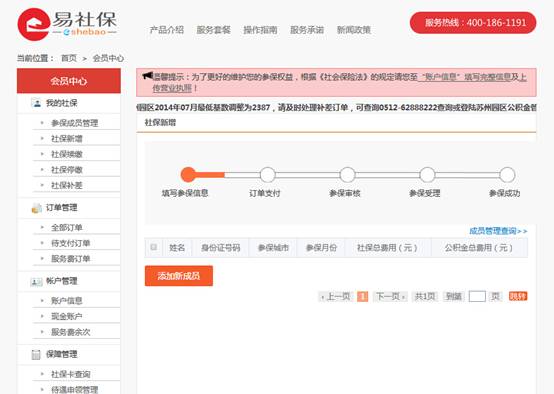Click the 姓名 column header
This screenshot has height=394, width=554.
point(177,247)
